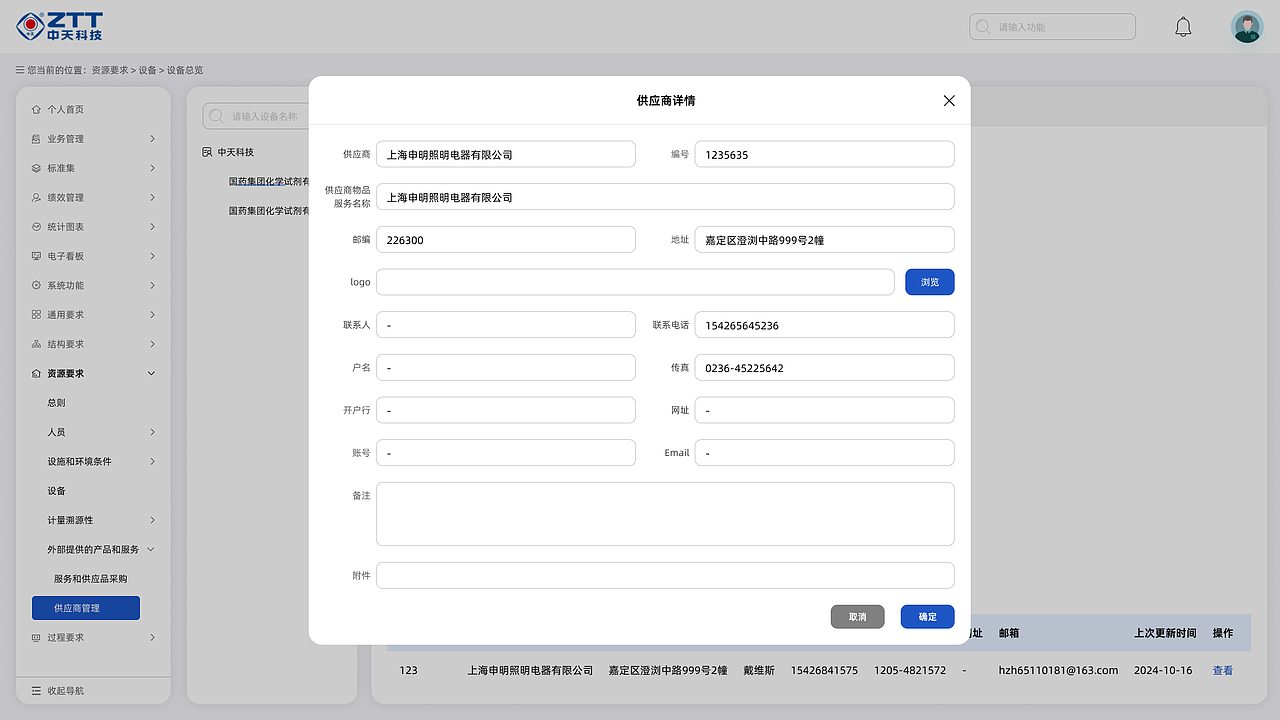Open 个人首页 via its home icon
This screenshot has width=1280, height=720.
[x=38, y=109]
